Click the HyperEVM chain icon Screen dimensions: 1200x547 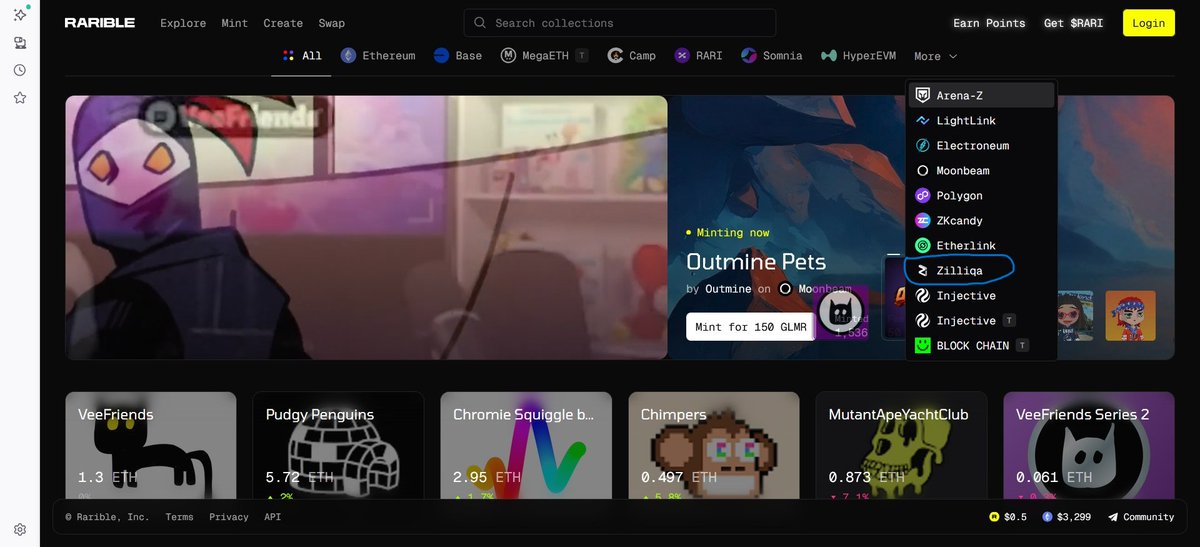pos(828,56)
